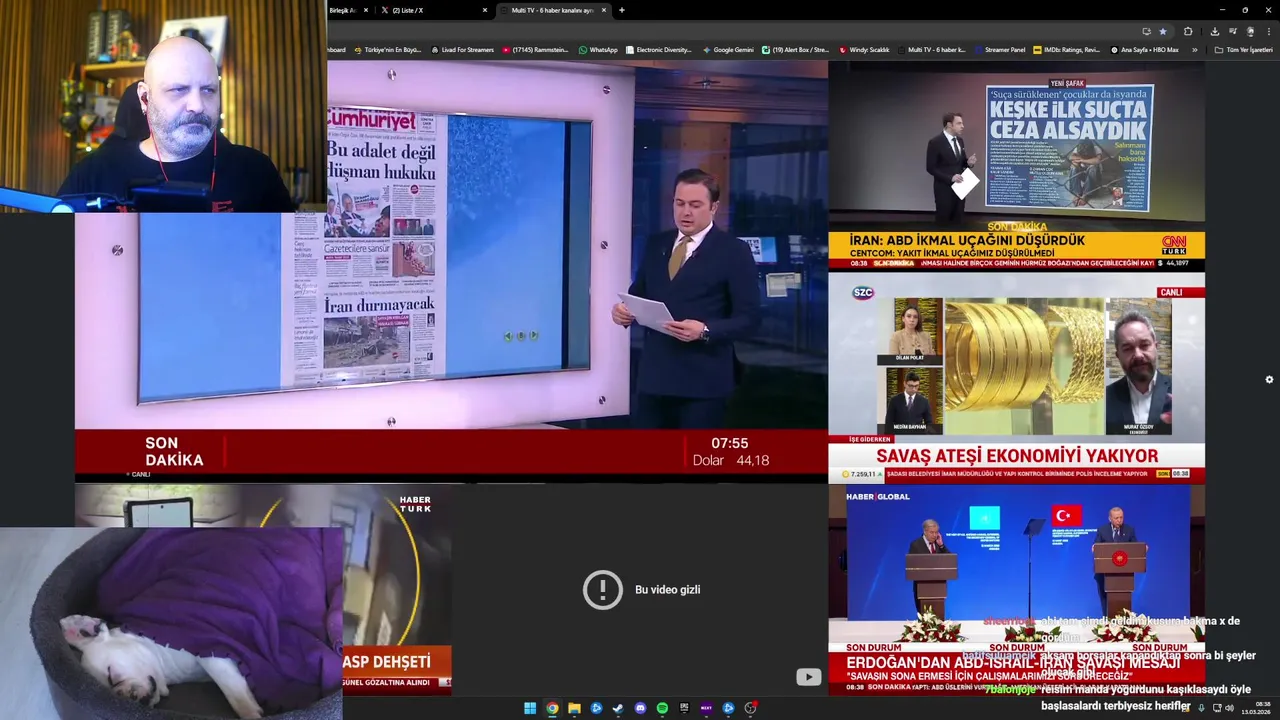Open Epic Games from the taskbar

point(684,708)
